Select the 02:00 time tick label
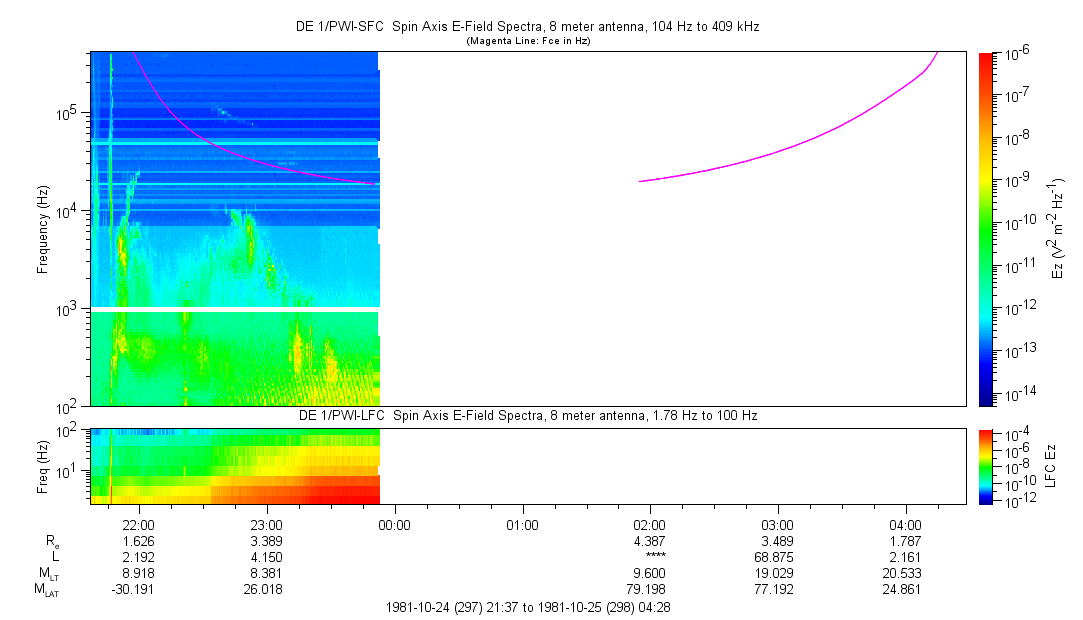The width and height of the screenshot is (1083, 620). pyautogui.click(x=650, y=525)
